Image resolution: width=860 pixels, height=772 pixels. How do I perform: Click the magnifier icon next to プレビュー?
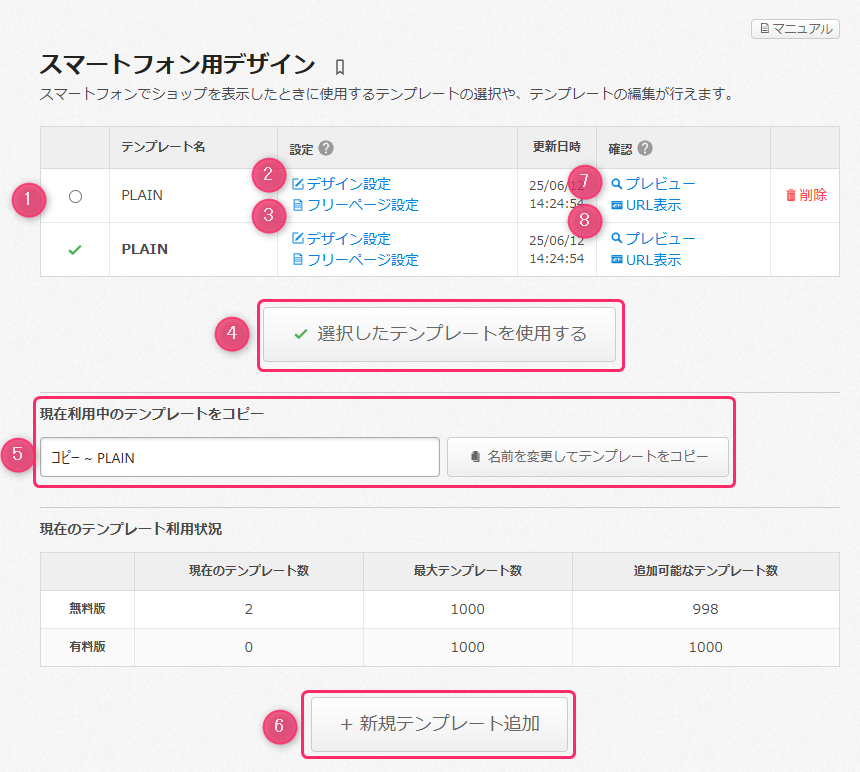(617, 182)
